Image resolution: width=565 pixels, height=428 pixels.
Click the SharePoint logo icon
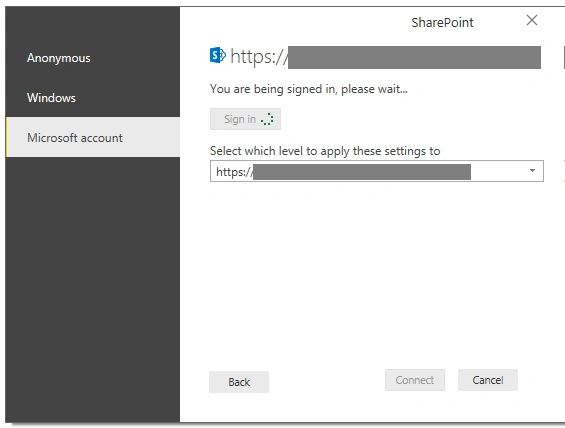[x=218, y=55]
